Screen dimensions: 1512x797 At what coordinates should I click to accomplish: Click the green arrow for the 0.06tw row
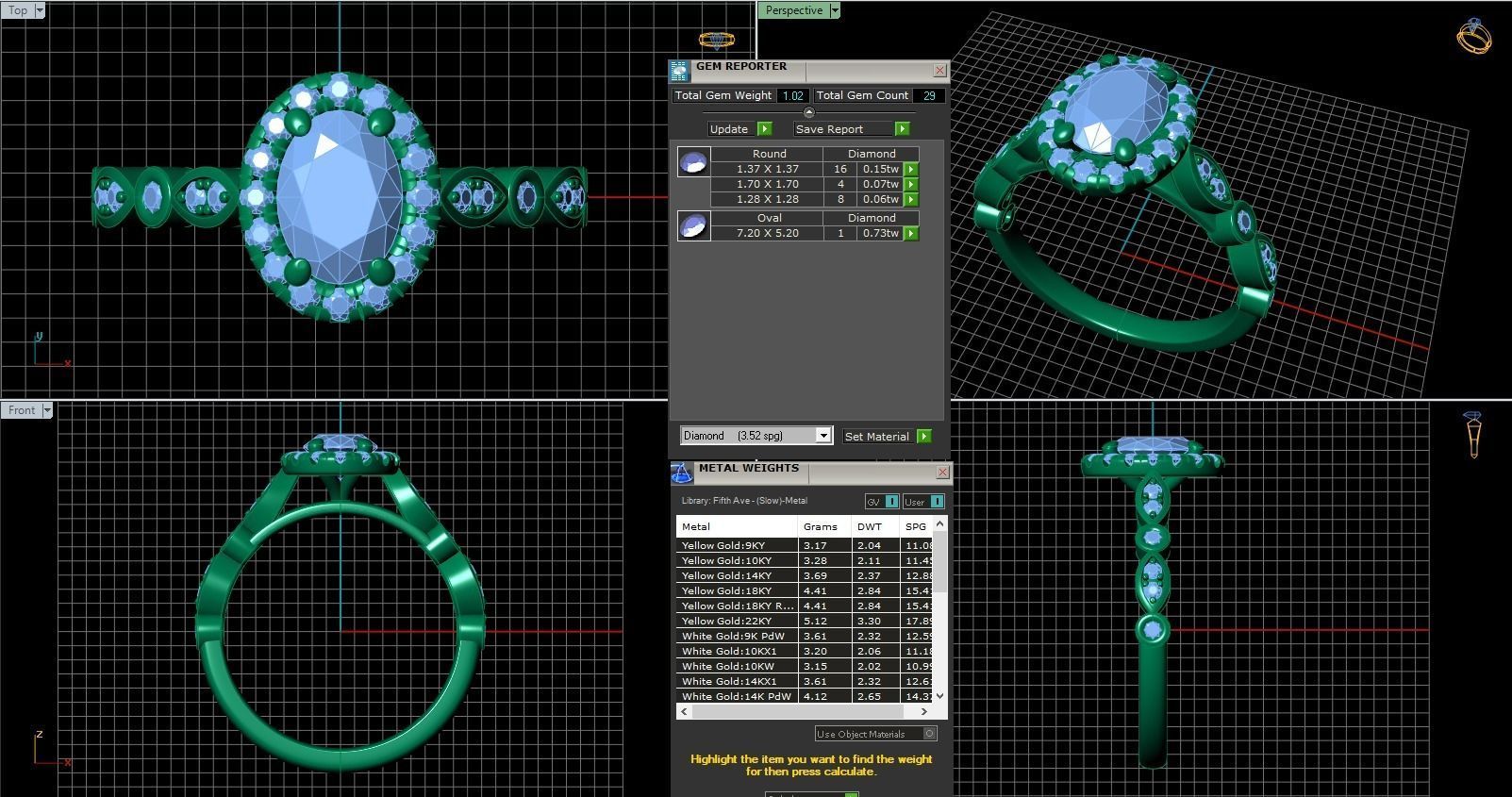coord(911,199)
